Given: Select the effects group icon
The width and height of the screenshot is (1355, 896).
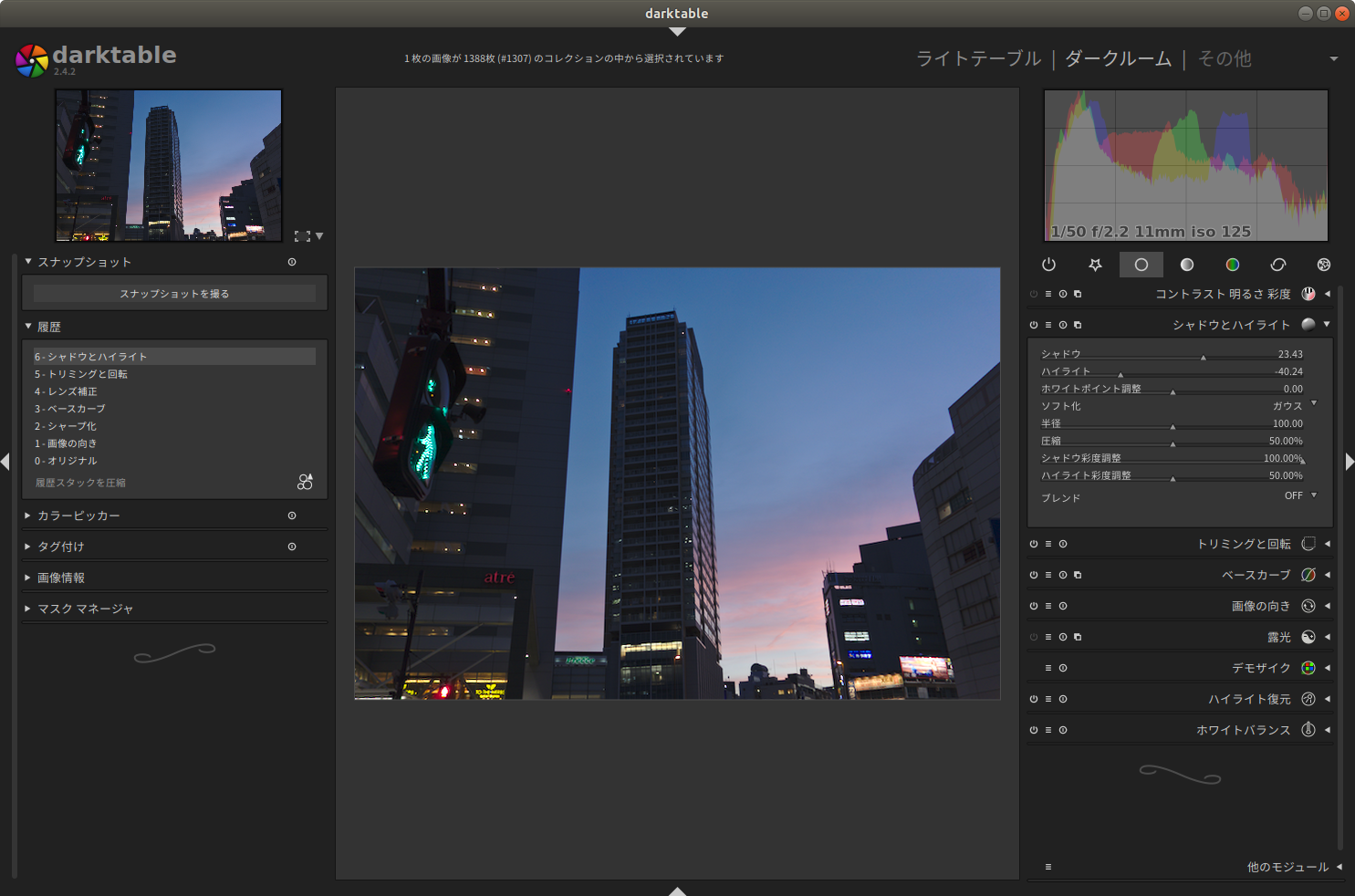Looking at the screenshot, I should pos(1323,265).
